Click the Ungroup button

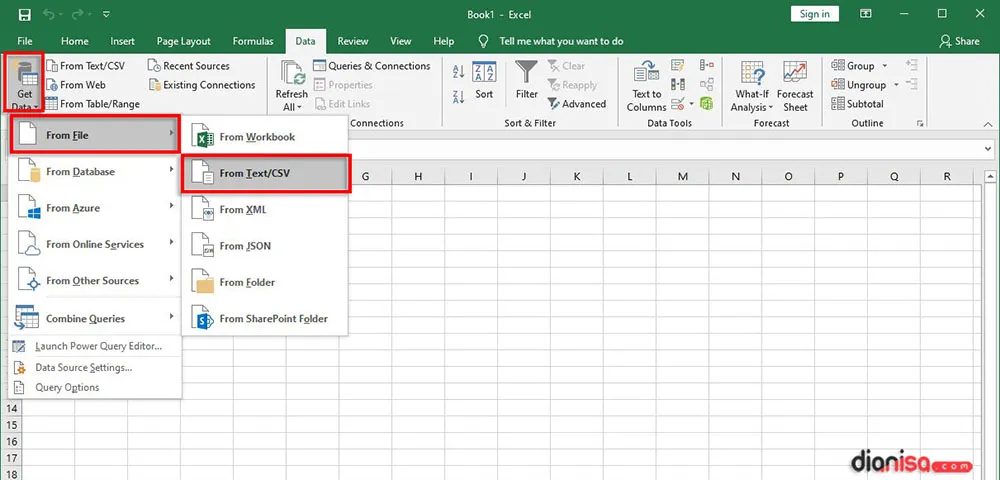point(858,85)
